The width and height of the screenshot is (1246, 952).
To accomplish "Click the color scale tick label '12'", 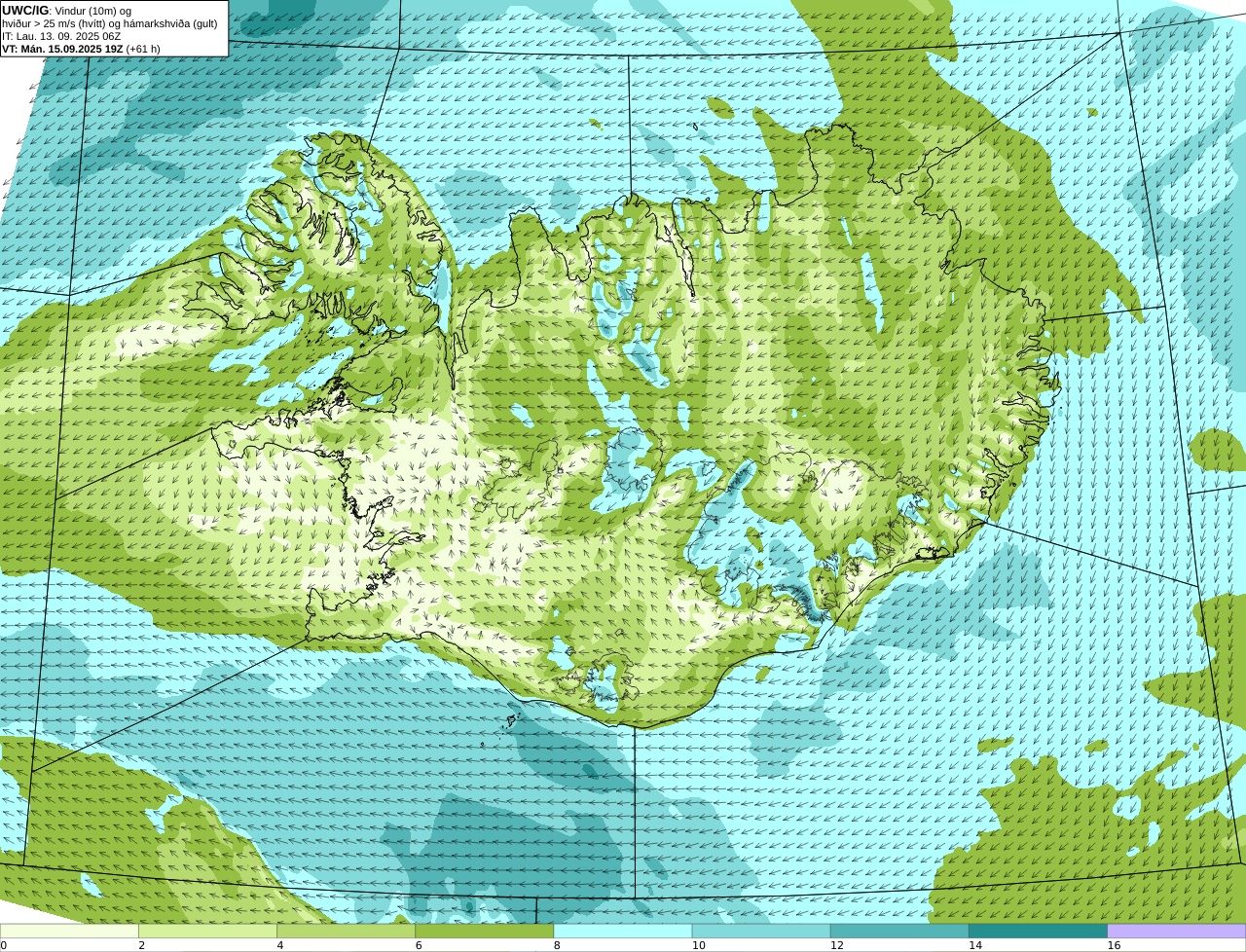I will (x=837, y=945).
